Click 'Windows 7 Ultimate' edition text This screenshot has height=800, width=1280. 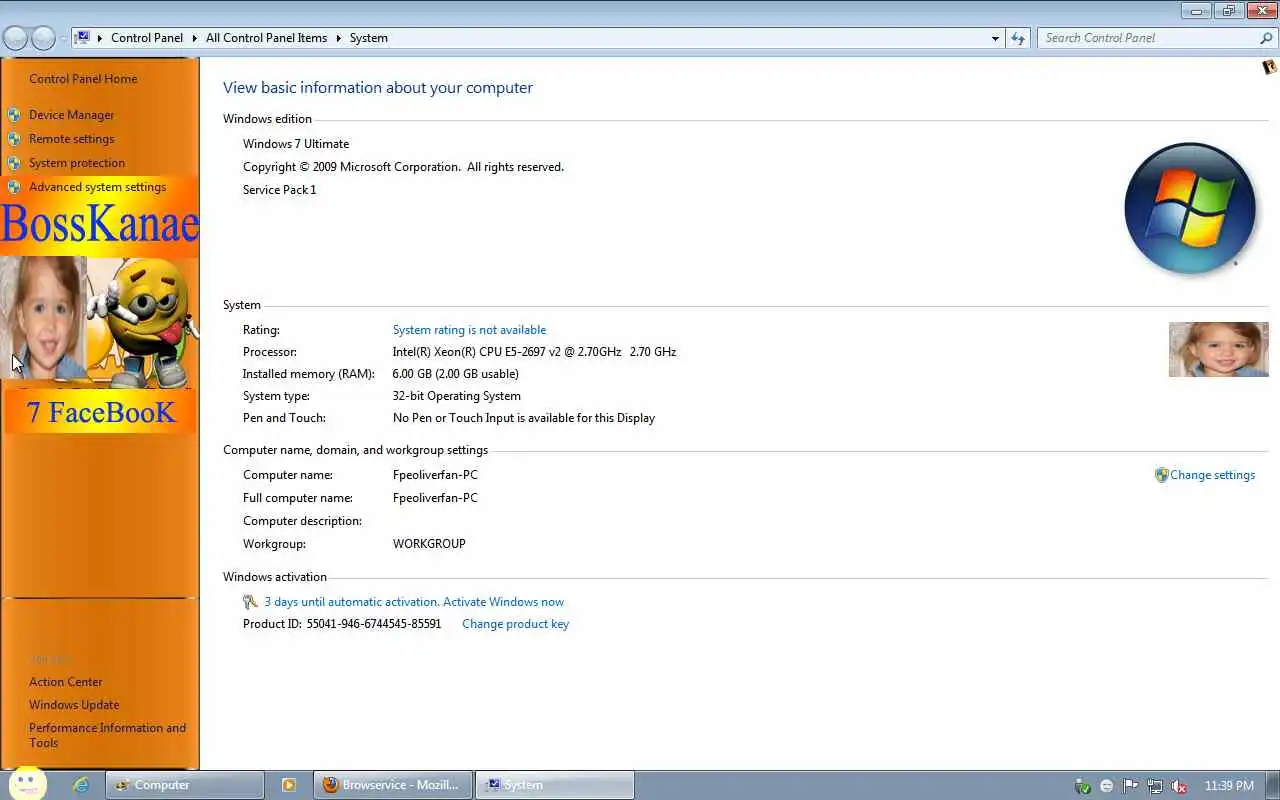[296, 144]
